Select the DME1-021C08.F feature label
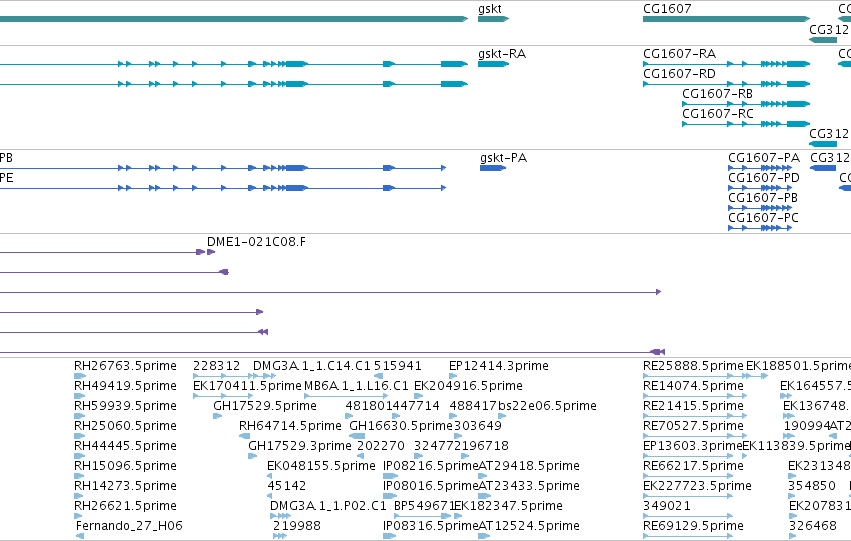This screenshot has height=541, width=851. click(256, 242)
